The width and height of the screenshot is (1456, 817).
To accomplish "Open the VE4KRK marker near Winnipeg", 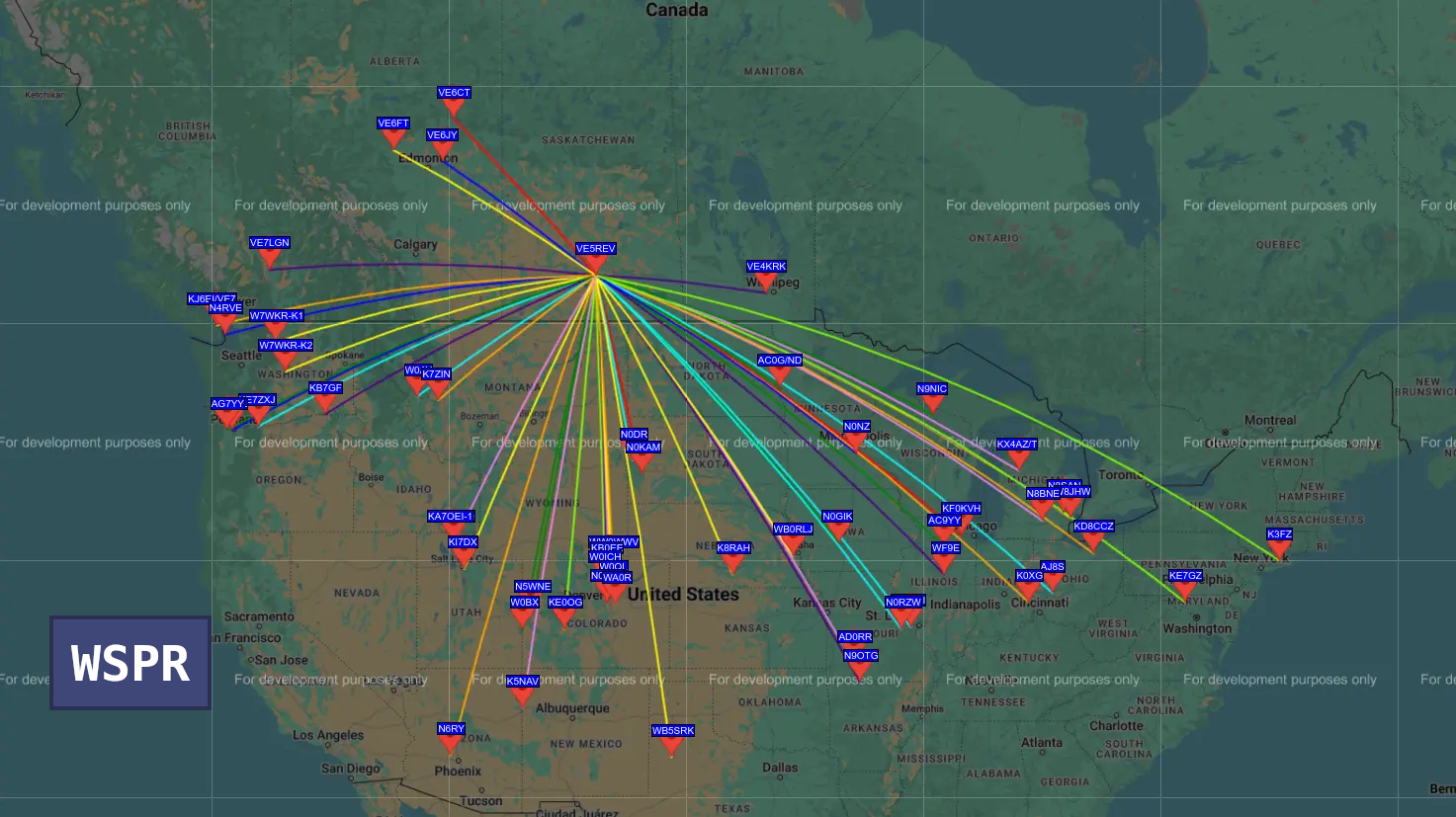I will (766, 282).
